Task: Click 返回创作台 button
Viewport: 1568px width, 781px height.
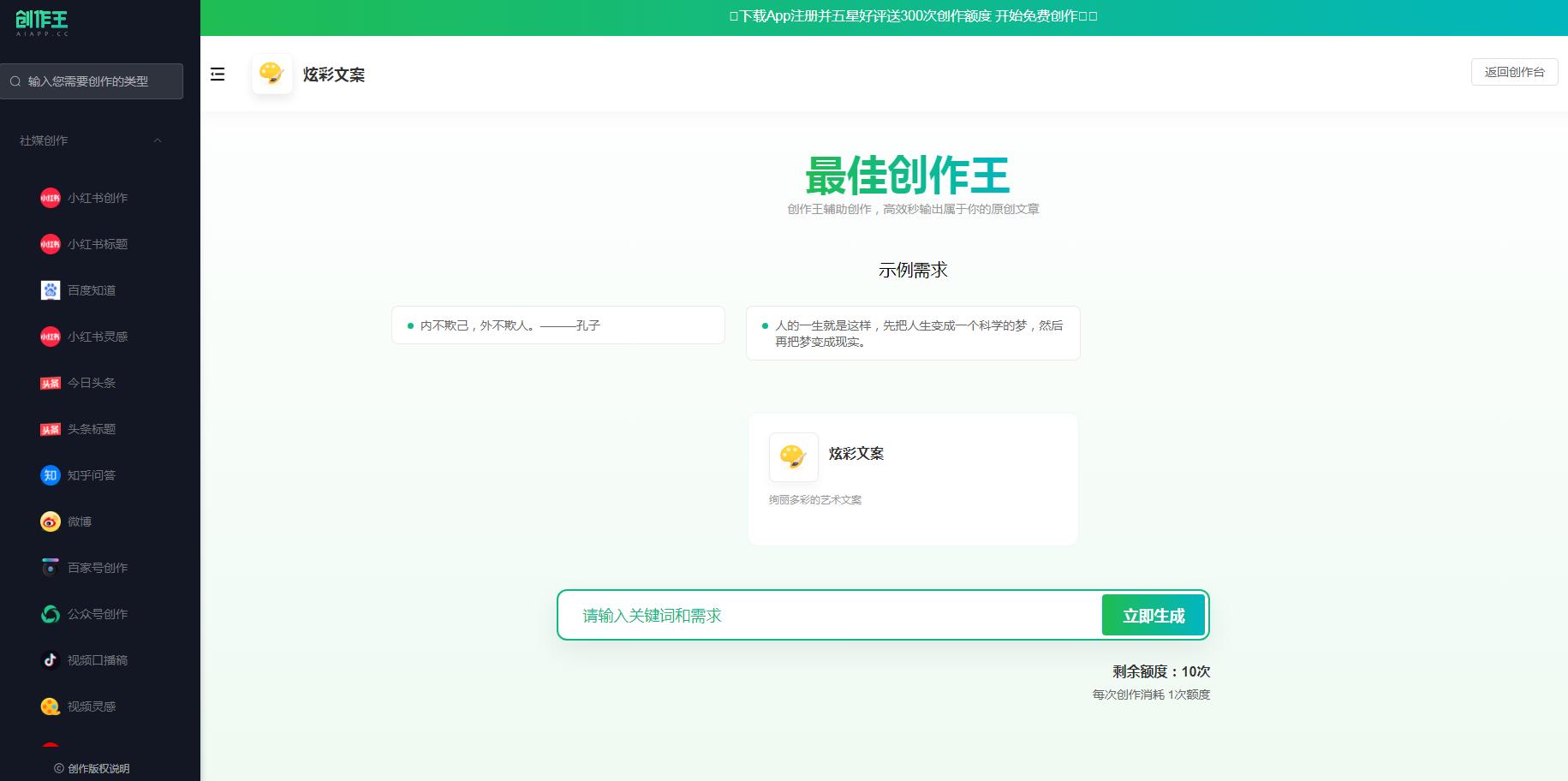Action: [1514, 72]
